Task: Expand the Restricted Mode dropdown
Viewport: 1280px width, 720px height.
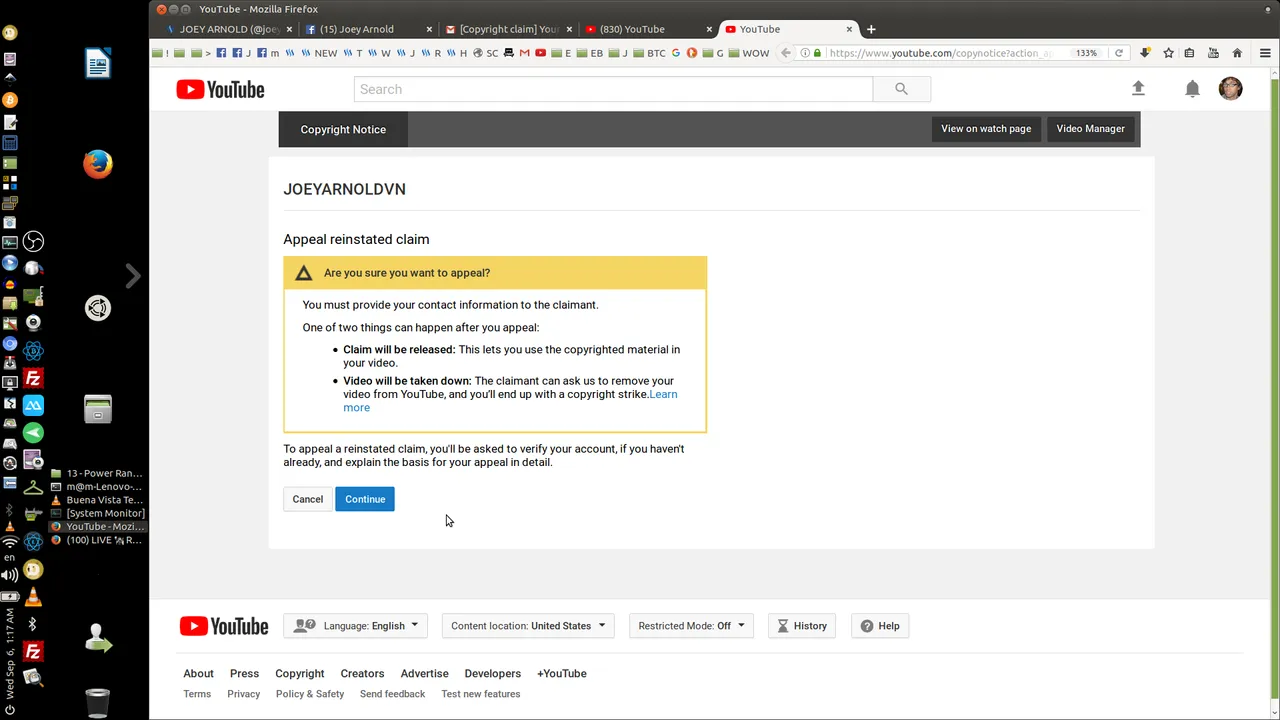Action: coord(691,626)
